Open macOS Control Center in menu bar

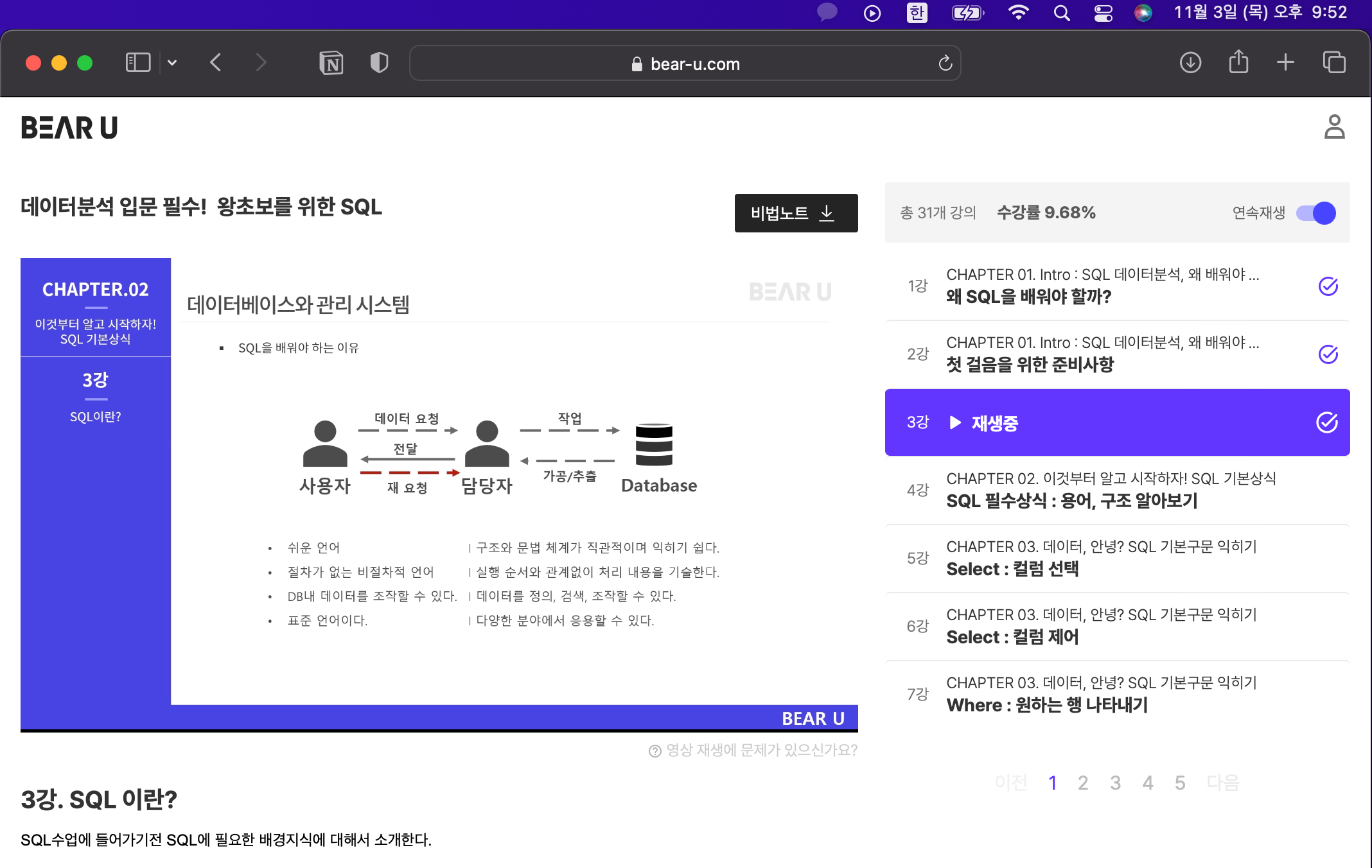1104,13
